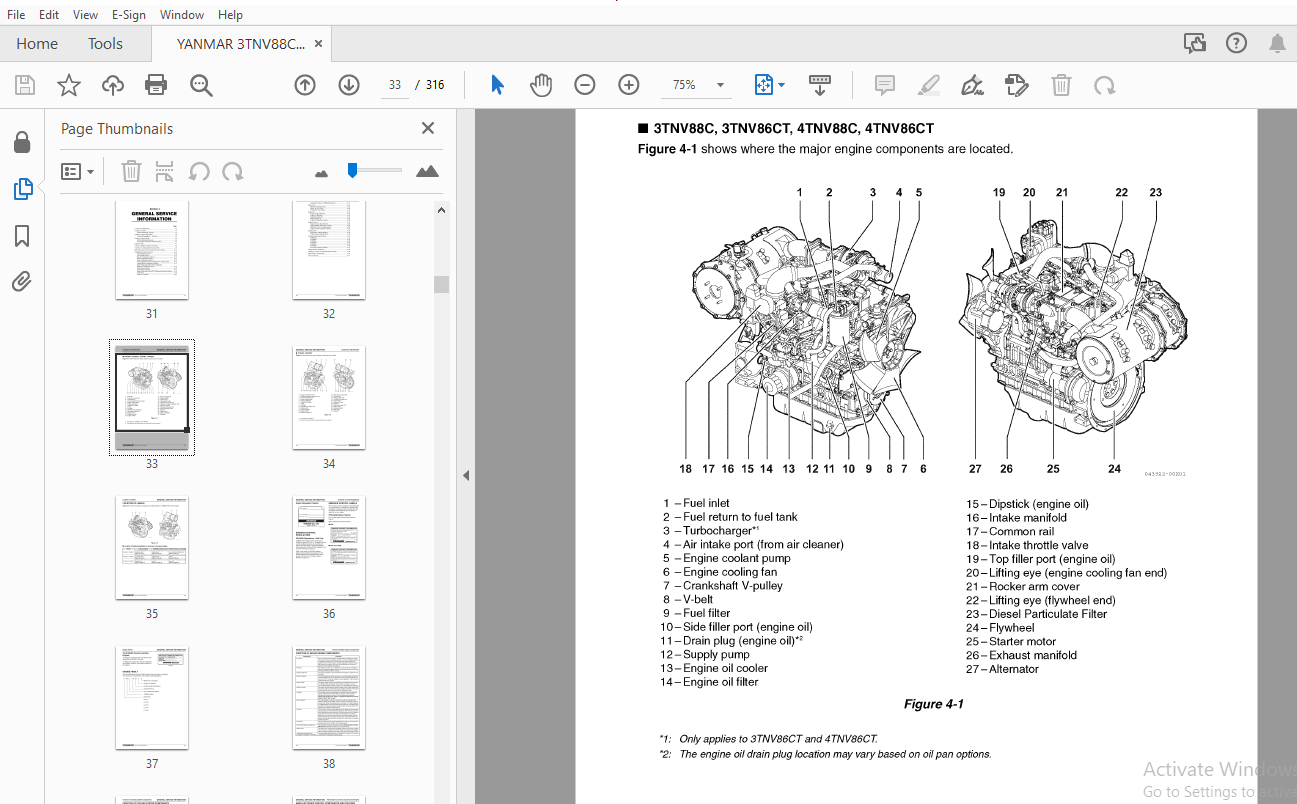
Task: Open the find text magnifier
Action: coord(201,85)
